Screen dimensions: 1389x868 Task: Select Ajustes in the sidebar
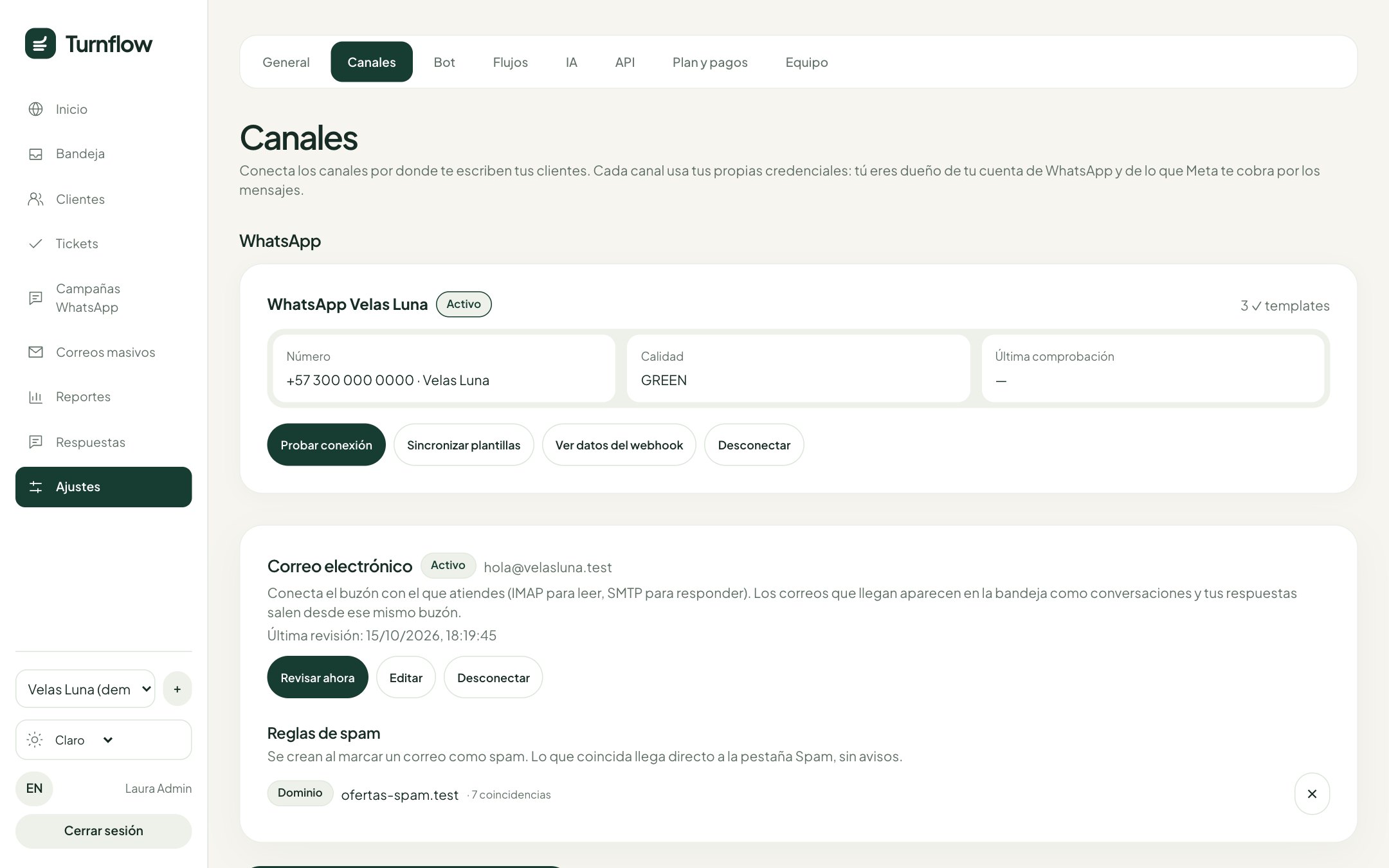(104, 487)
